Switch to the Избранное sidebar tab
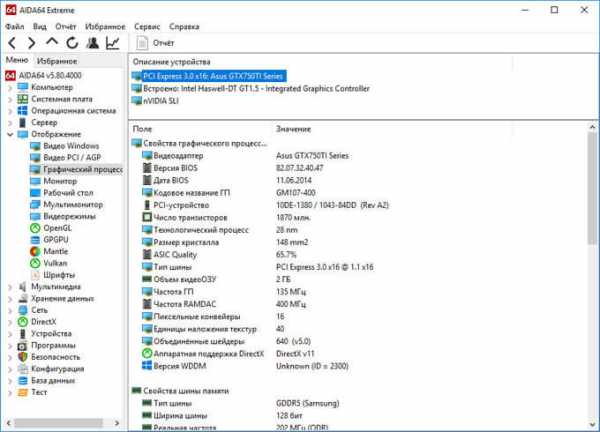 pyautogui.click(x=57, y=61)
